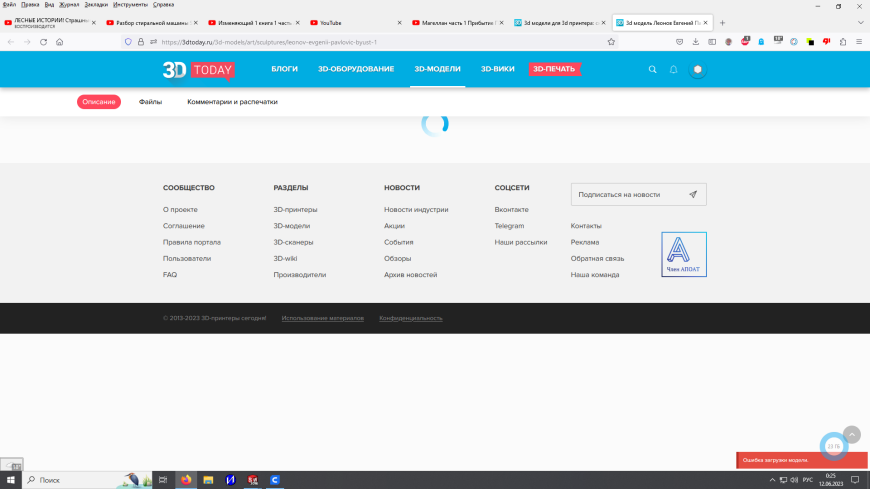Image resolution: width=870 pixels, height=489 pixels.
Task: Expand the list-all-tabs dropdown arrow
Action: [x=860, y=23]
